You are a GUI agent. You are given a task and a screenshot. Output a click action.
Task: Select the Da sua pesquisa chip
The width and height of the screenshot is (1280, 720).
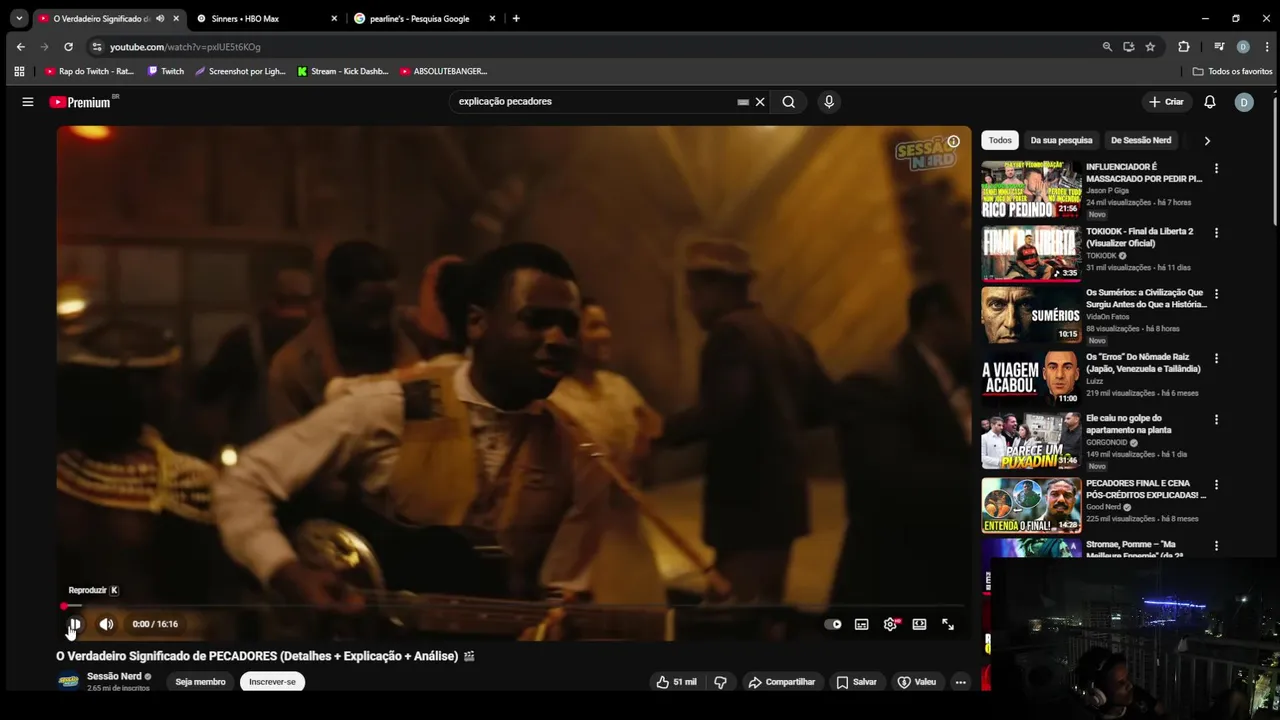coord(1061,140)
